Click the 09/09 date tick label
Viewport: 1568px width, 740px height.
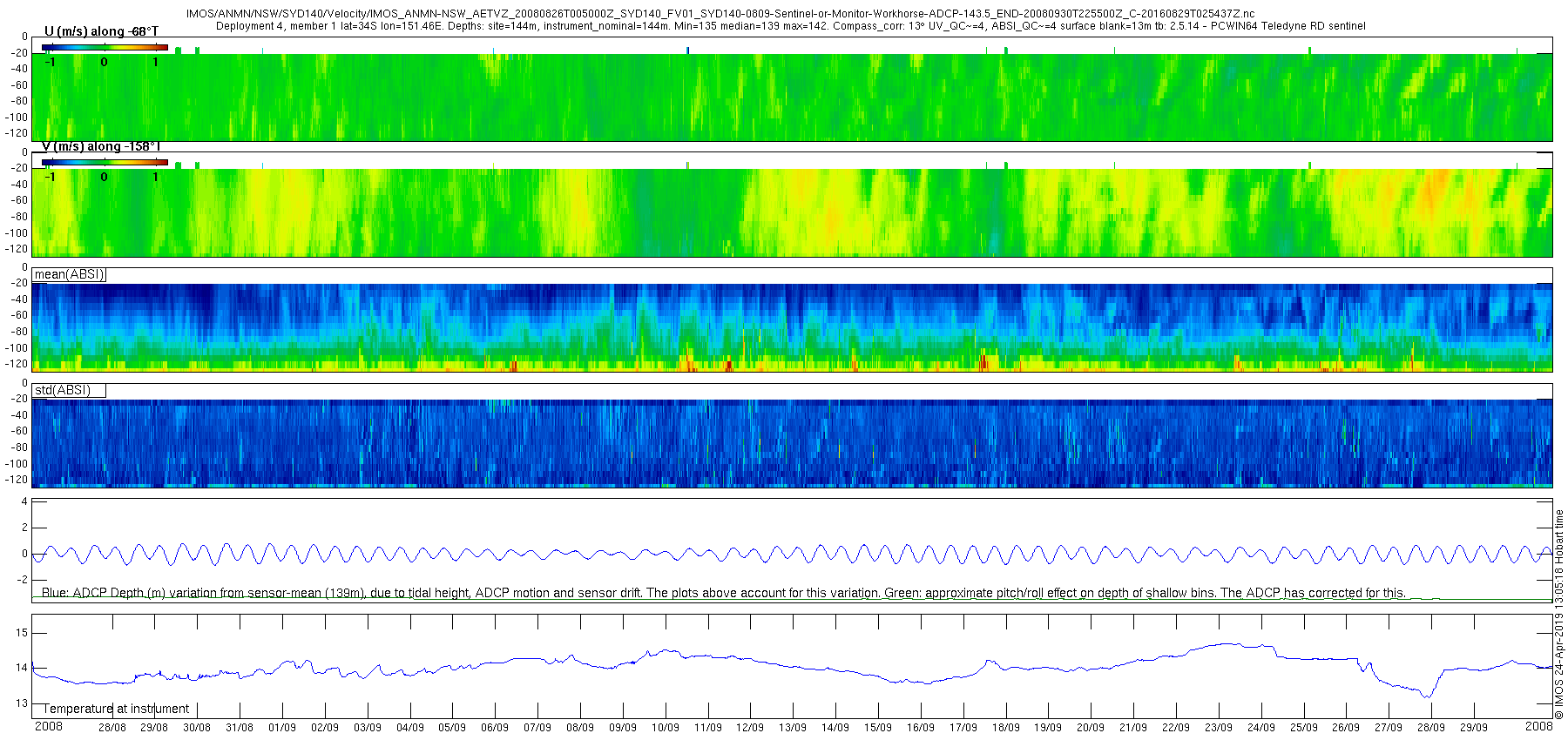click(623, 728)
